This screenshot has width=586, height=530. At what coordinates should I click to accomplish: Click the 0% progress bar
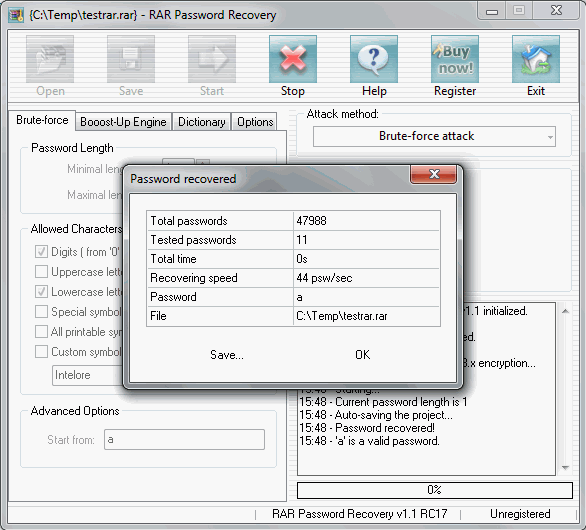[x=435, y=490]
